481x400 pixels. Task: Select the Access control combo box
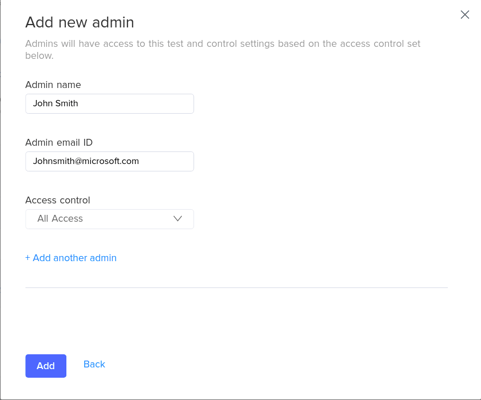[x=110, y=219]
